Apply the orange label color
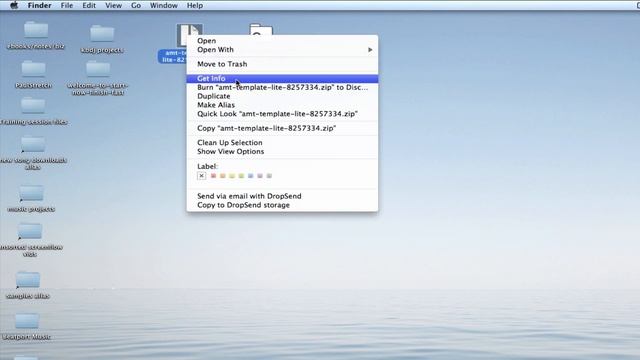Image resolution: width=640 pixels, height=360 pixels. tap(222, 176)
